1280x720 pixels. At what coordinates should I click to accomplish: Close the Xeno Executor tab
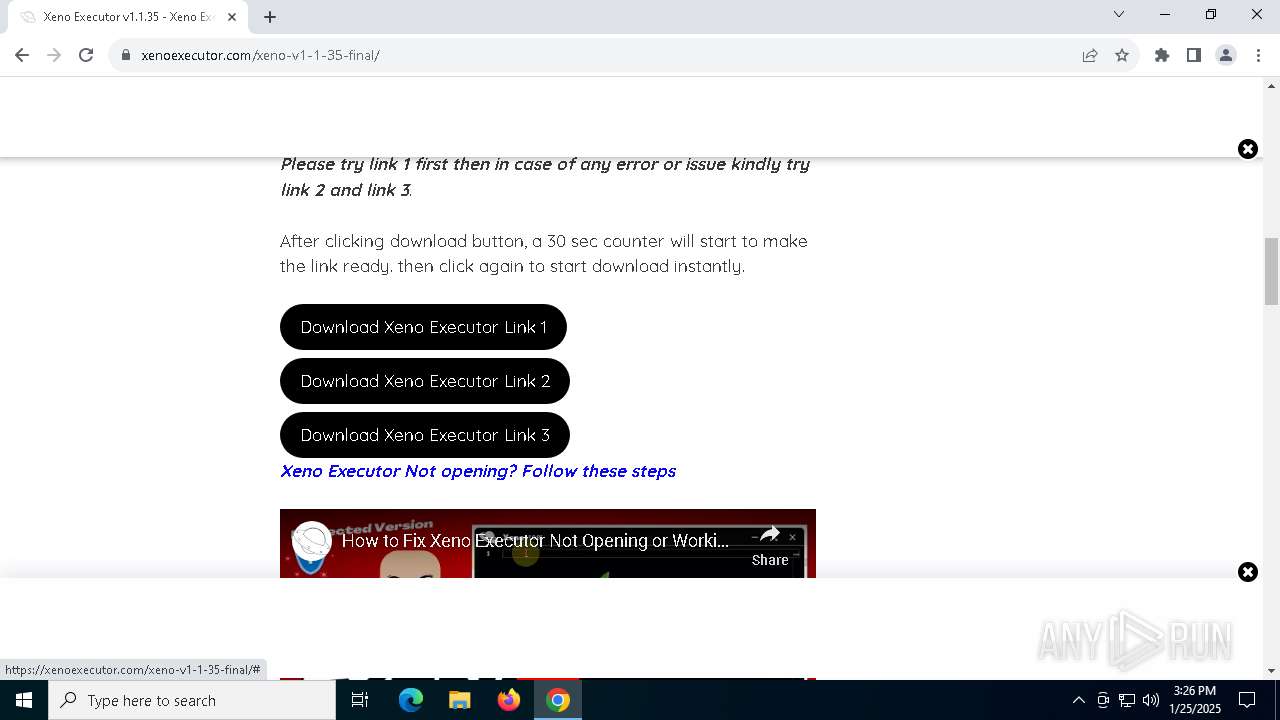pyautogui.click(x=232, y=16)
